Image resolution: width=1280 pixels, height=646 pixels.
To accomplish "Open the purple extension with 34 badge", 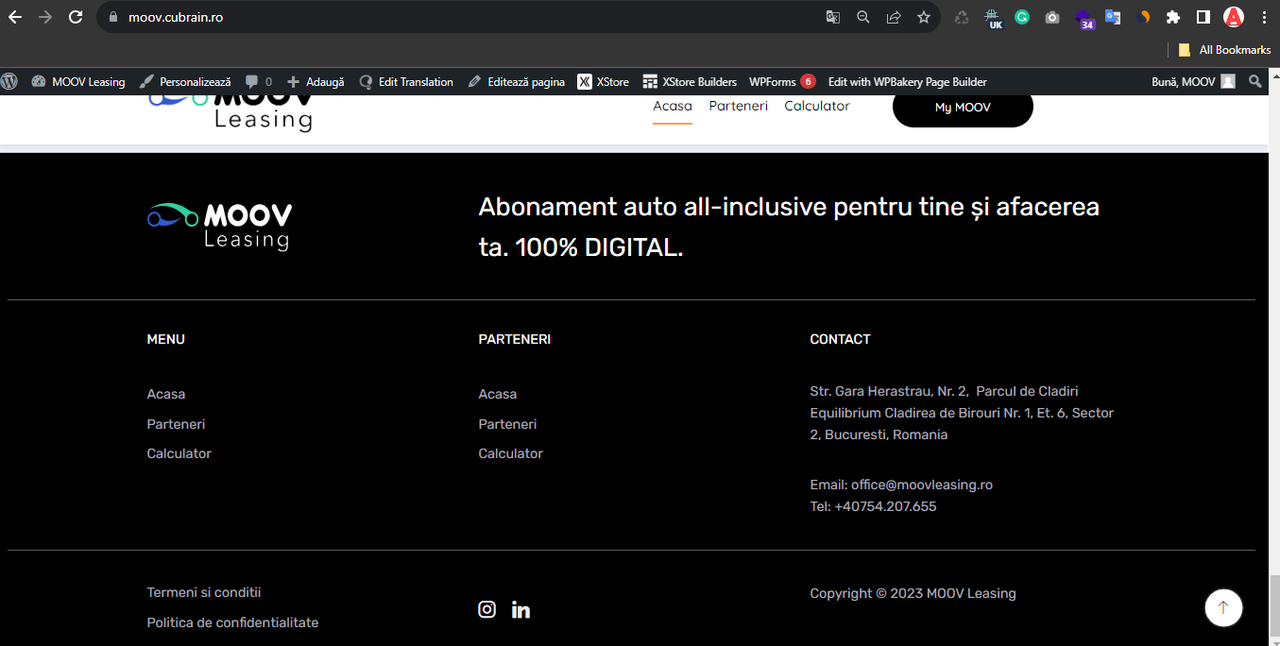I will [1084, 18].
